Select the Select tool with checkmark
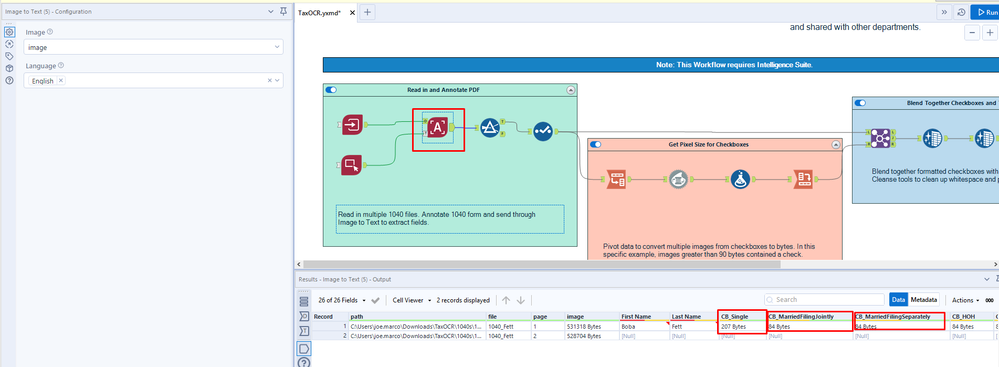 coord(542,131)
